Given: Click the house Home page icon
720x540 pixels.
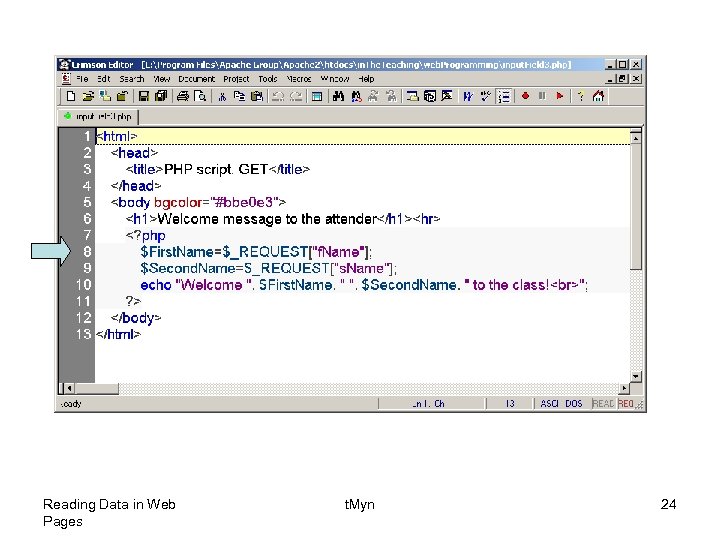Looking at the screenshot, I should (x=598, y=96).
